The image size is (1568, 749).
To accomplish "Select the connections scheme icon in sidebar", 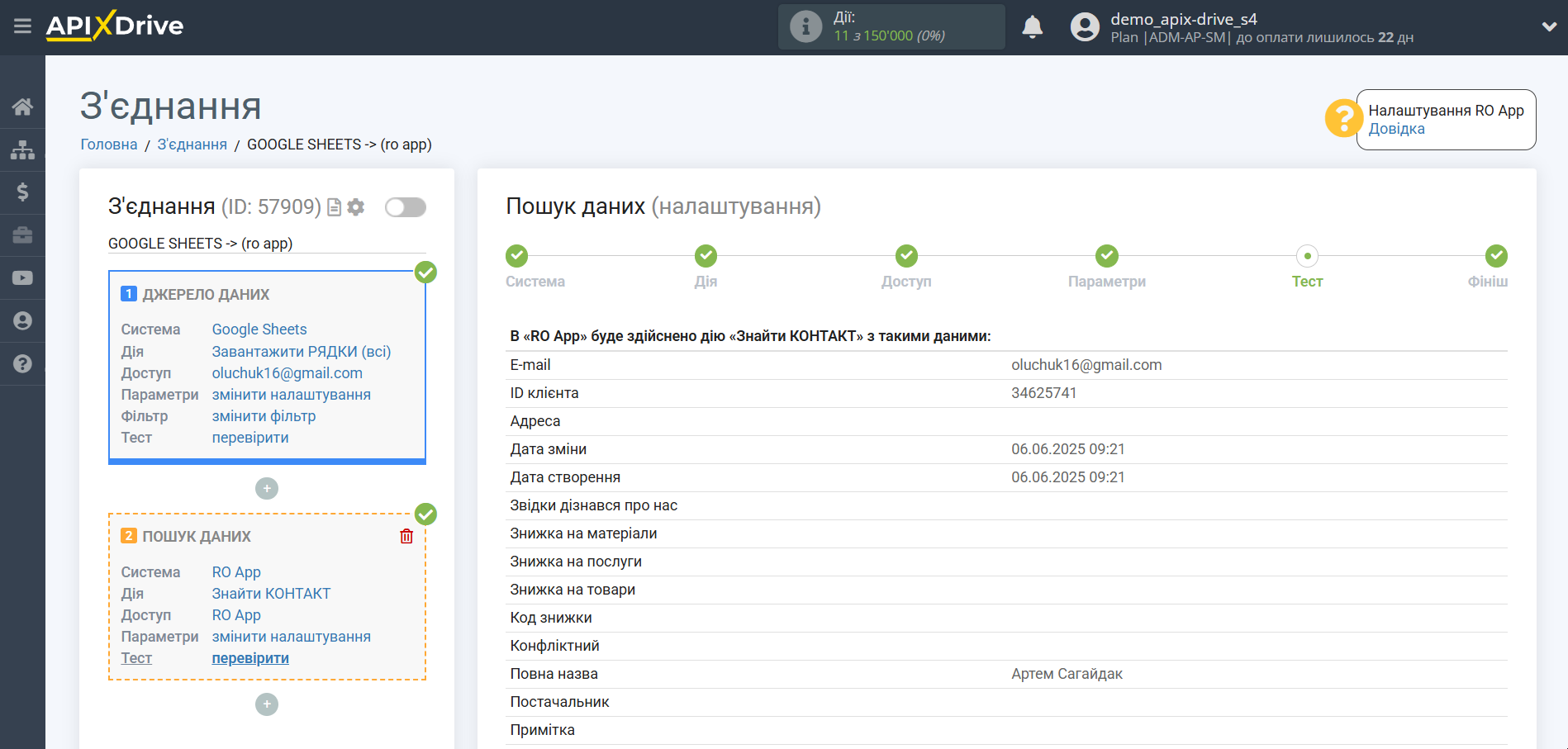I will 22,149.
